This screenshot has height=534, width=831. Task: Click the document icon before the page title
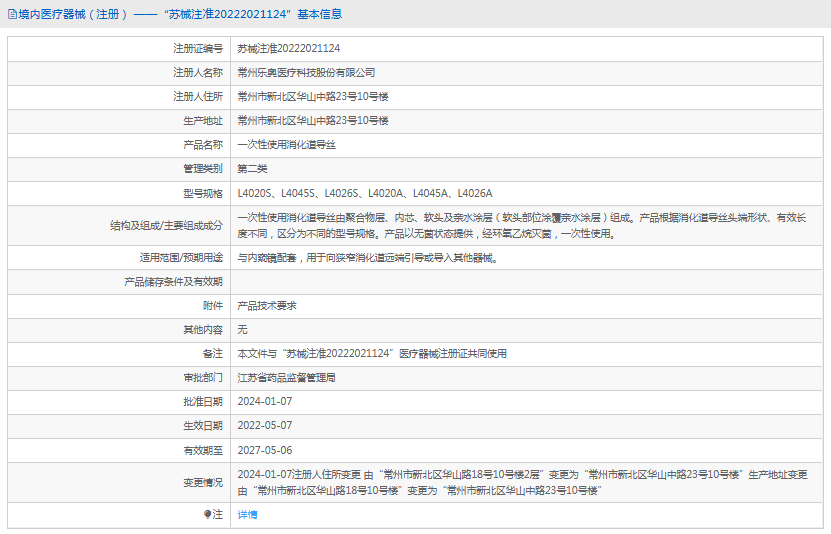click(x=12, y=14)
